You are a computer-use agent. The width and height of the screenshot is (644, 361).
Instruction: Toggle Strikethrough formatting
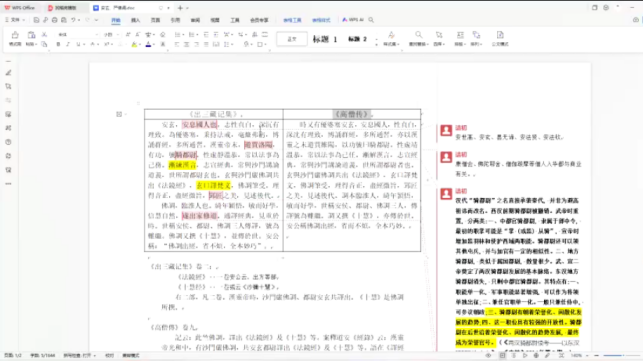point(93,44)
